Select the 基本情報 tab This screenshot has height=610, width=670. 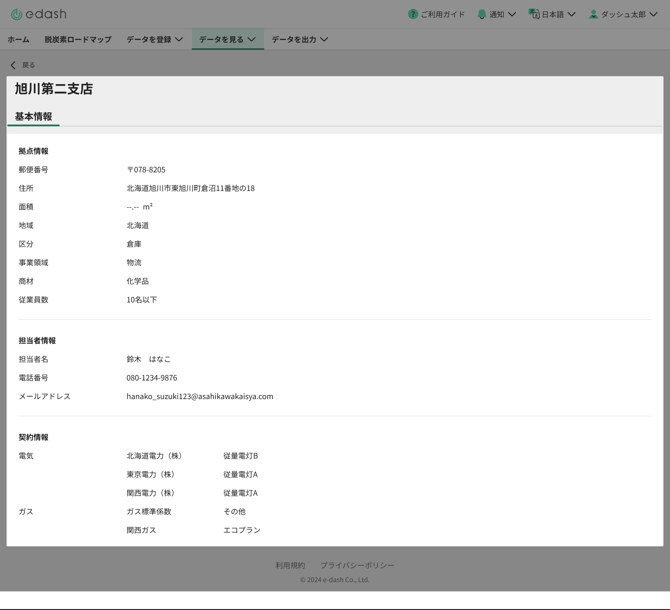pyautogui.click(x=33, y=116)
